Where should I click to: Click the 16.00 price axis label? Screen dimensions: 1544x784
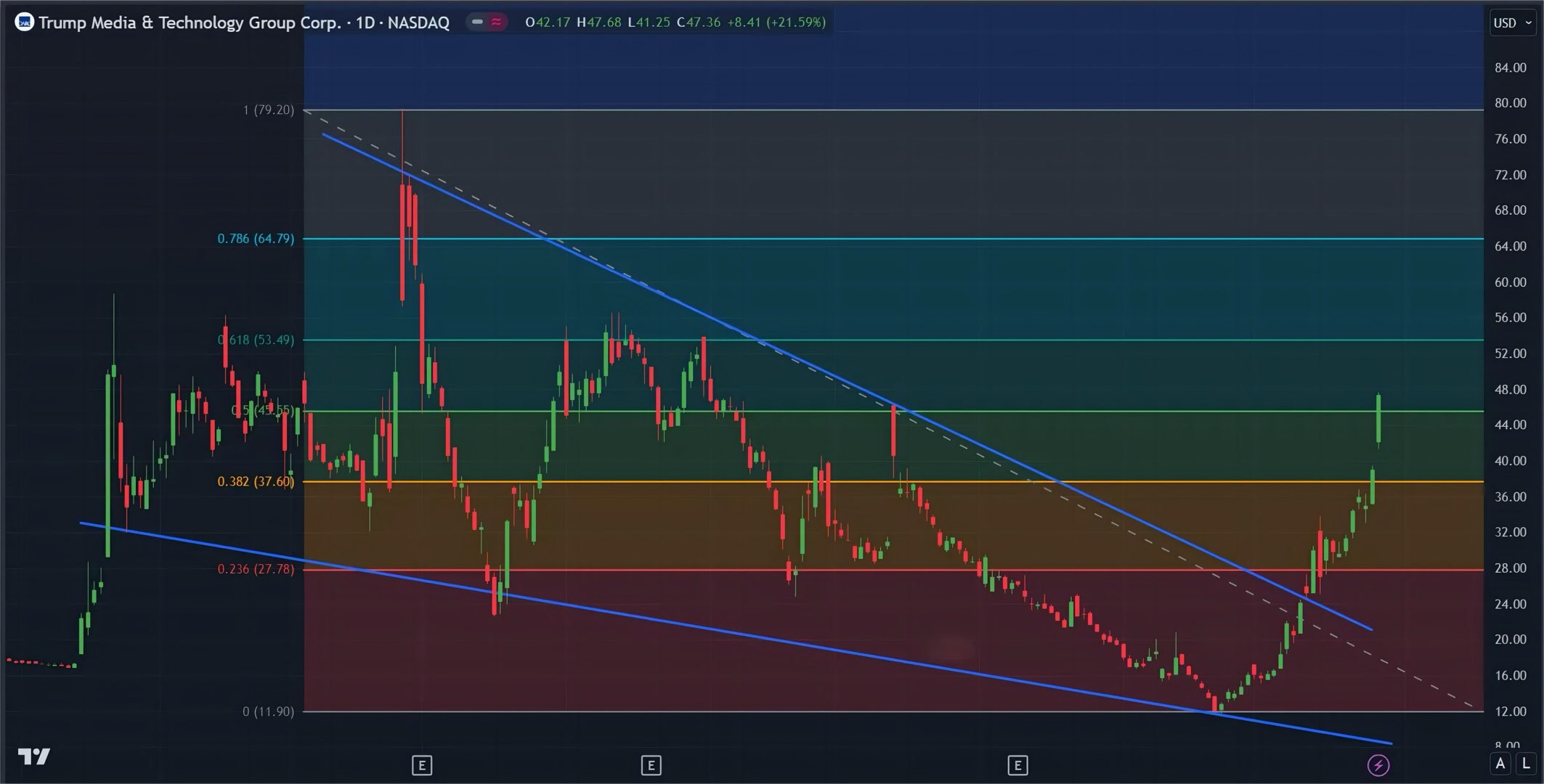coord(1511,675)
